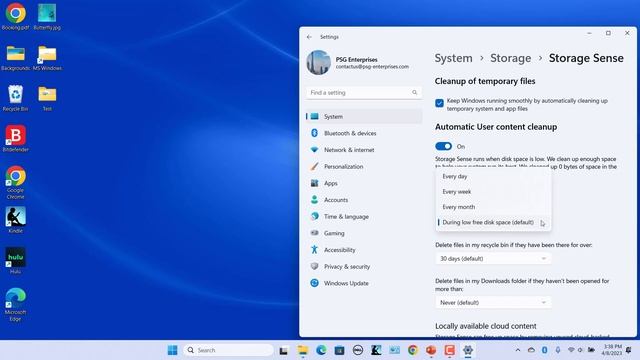Open Privacy & security settings
Viewport: 640px width, 360px height.
point(364,267)
